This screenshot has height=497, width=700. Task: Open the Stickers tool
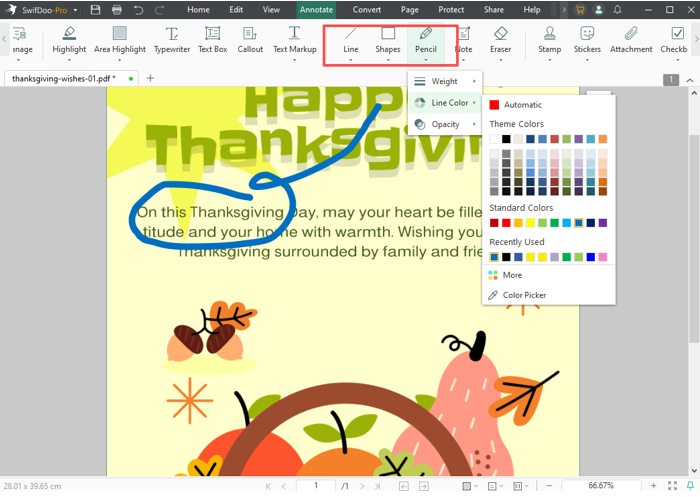point(587,40)
